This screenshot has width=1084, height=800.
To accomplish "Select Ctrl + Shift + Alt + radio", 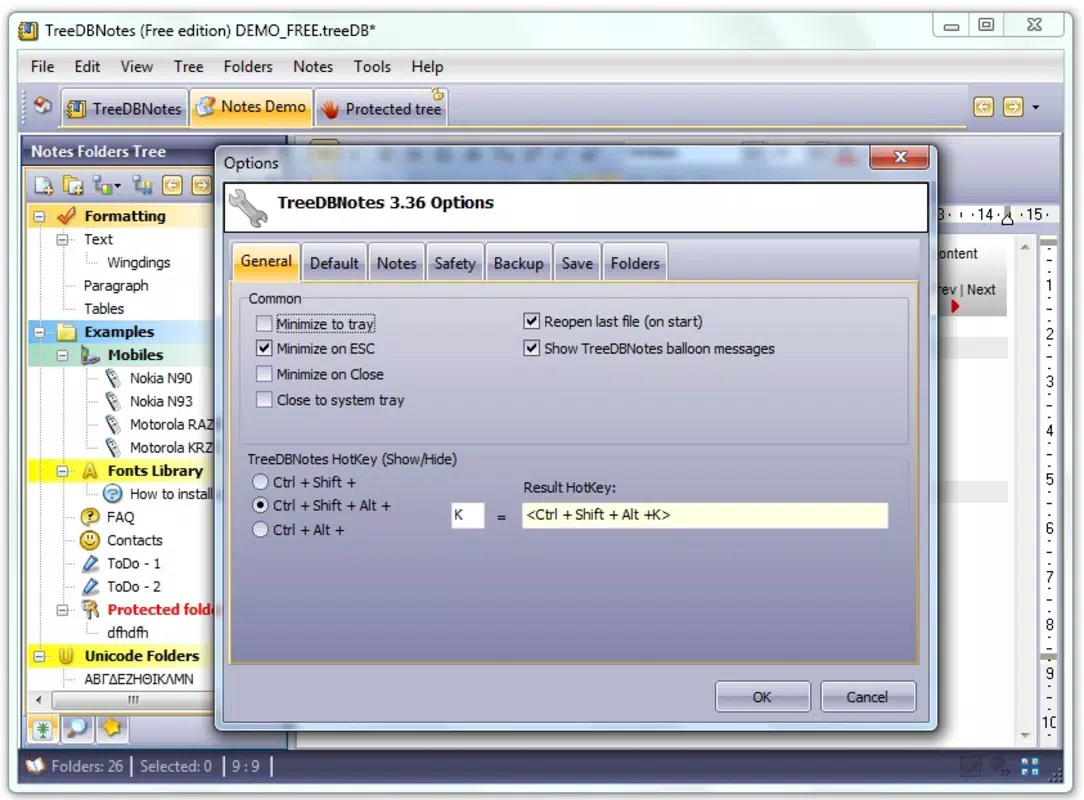I will point(260,505).
